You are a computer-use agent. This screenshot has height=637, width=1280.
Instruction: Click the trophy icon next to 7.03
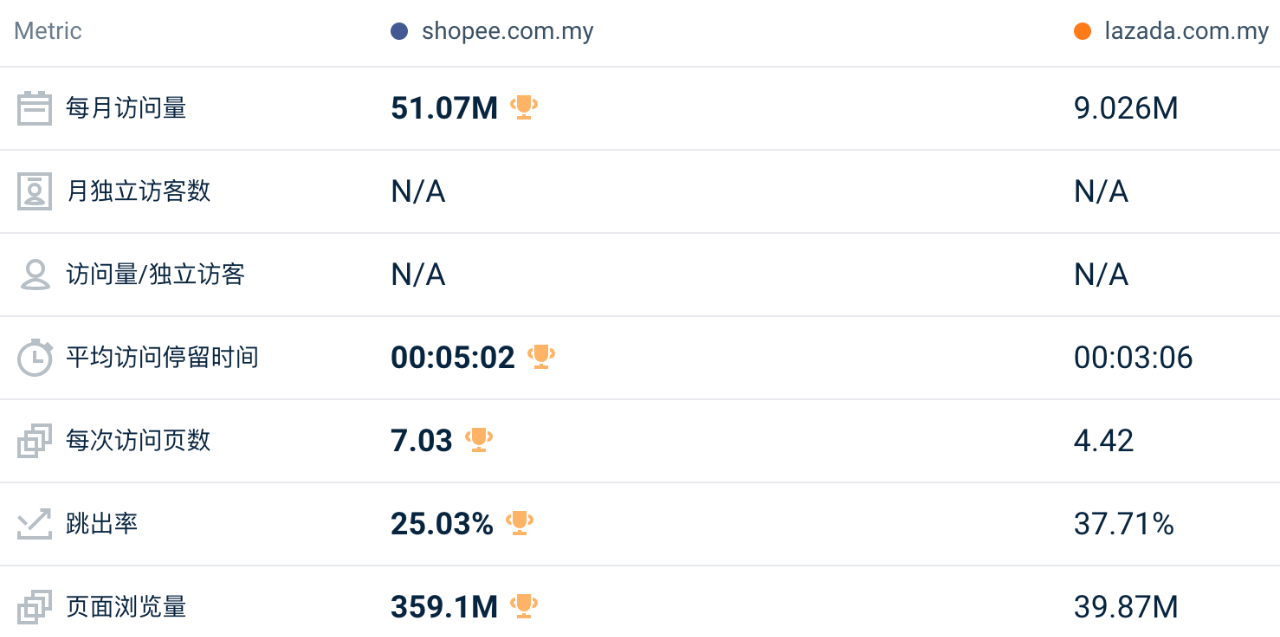pyautogui.click(x=479, y=439)
